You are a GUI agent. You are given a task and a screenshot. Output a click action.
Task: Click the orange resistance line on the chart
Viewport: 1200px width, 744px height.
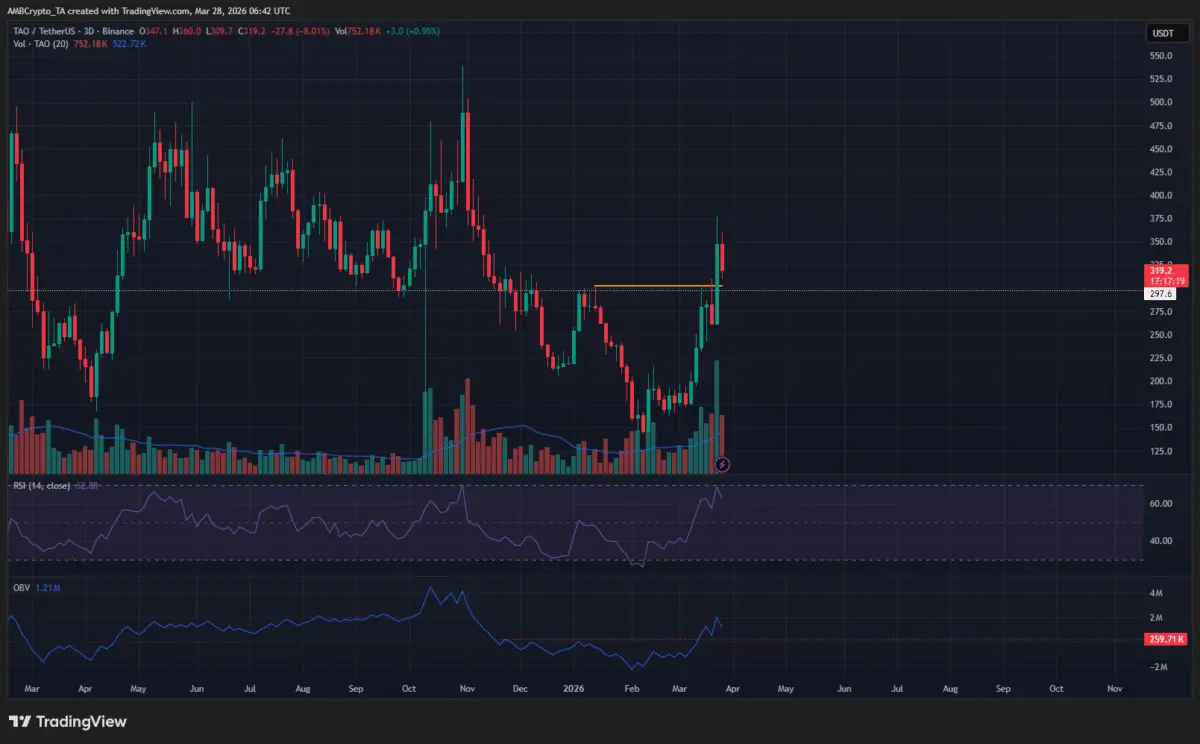650,284
